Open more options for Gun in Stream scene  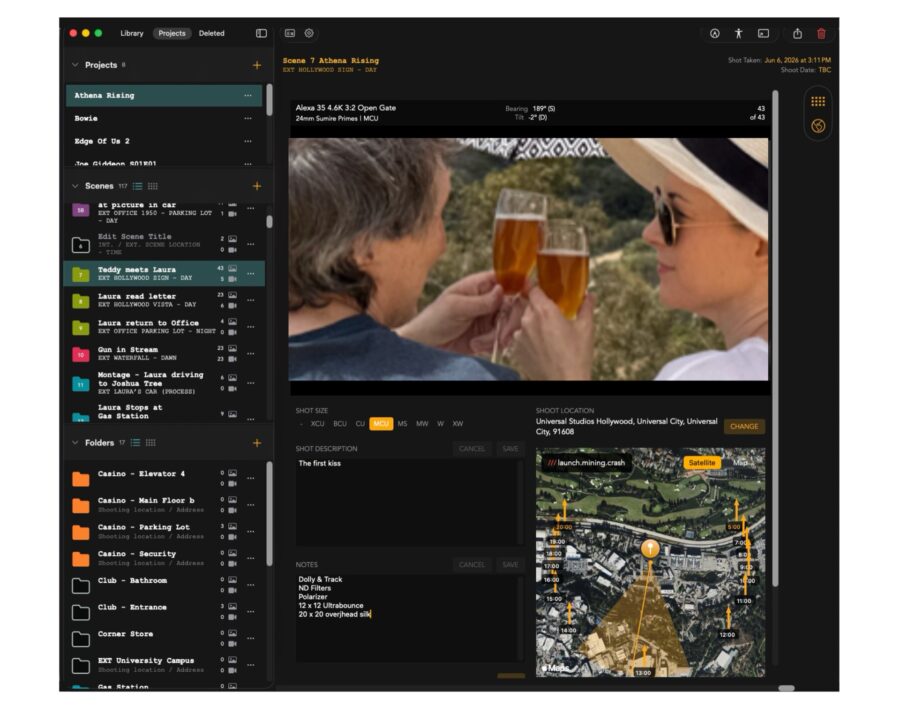251,354
